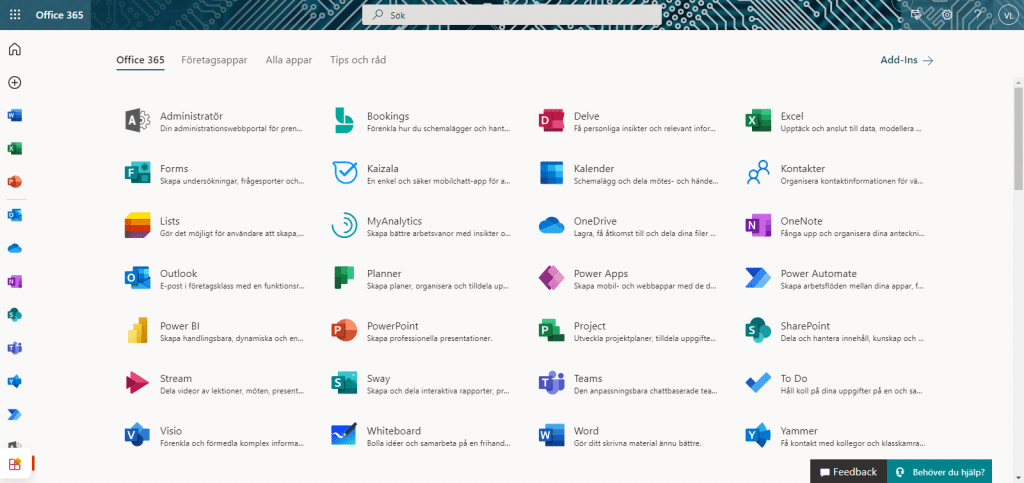Launch the Stream app icon
The image size is (1024, 483).
coord(137,383)
